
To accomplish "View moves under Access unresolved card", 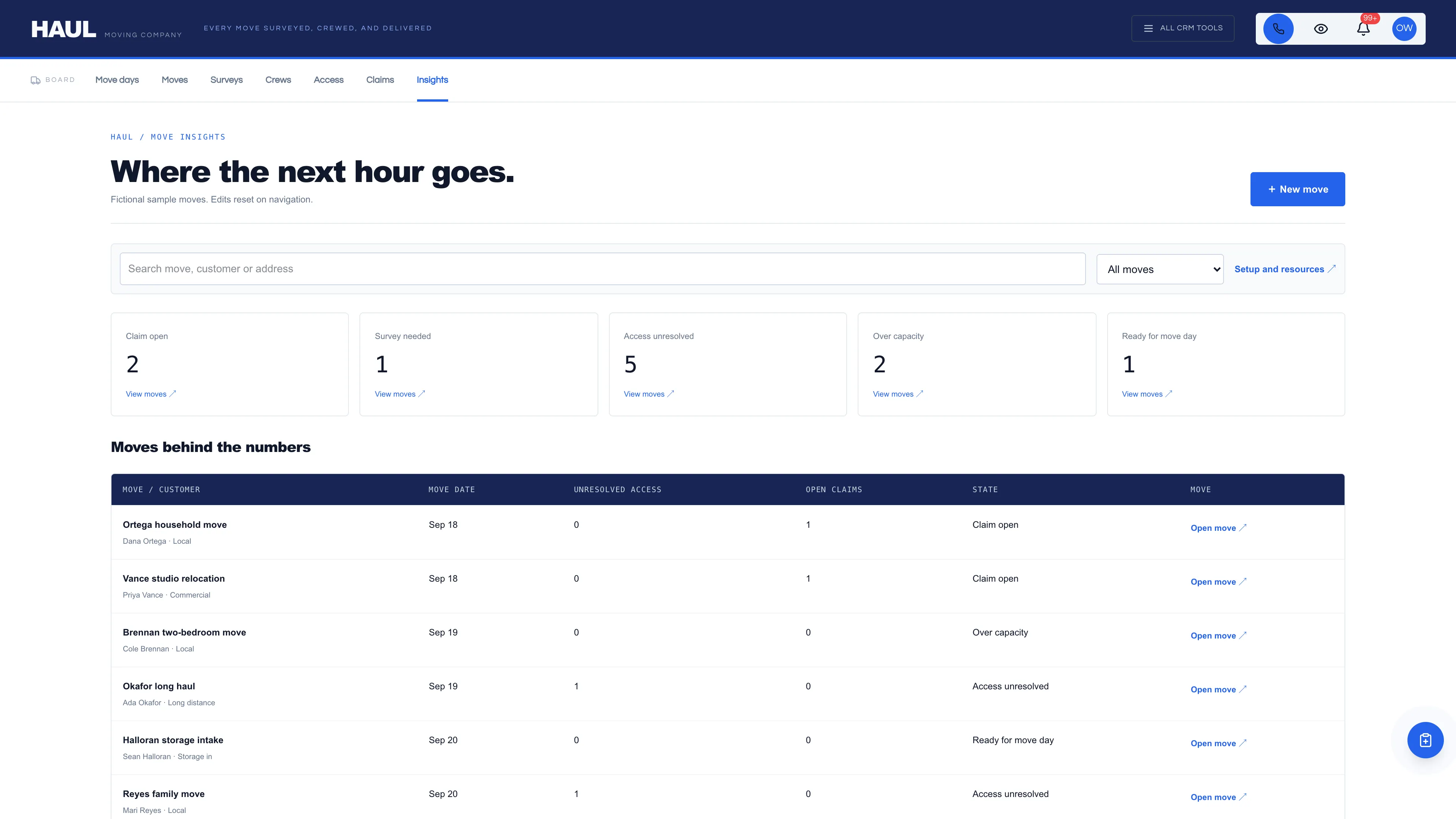I will tap(649, 394).
